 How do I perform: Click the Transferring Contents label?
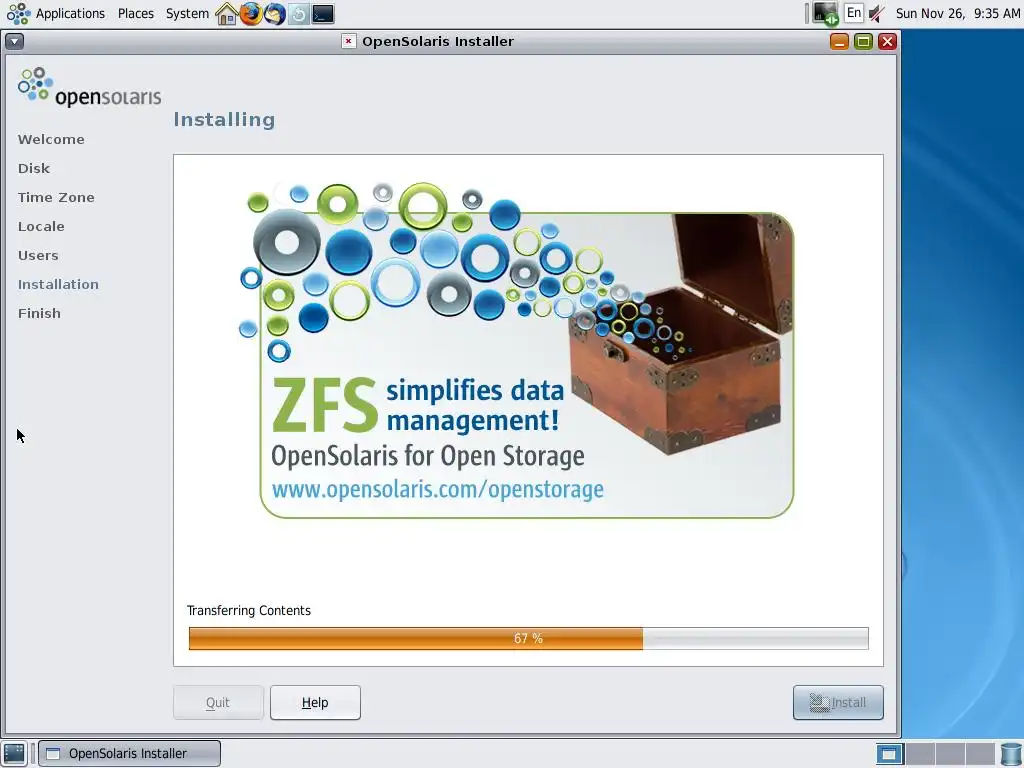tap(249, 611)
